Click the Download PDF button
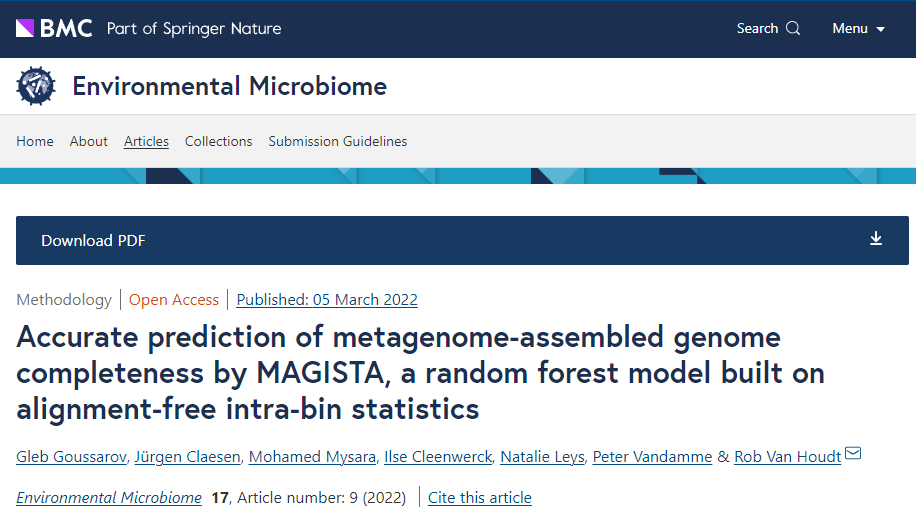This screenshot has height=510, width=916. pos(462,240)
